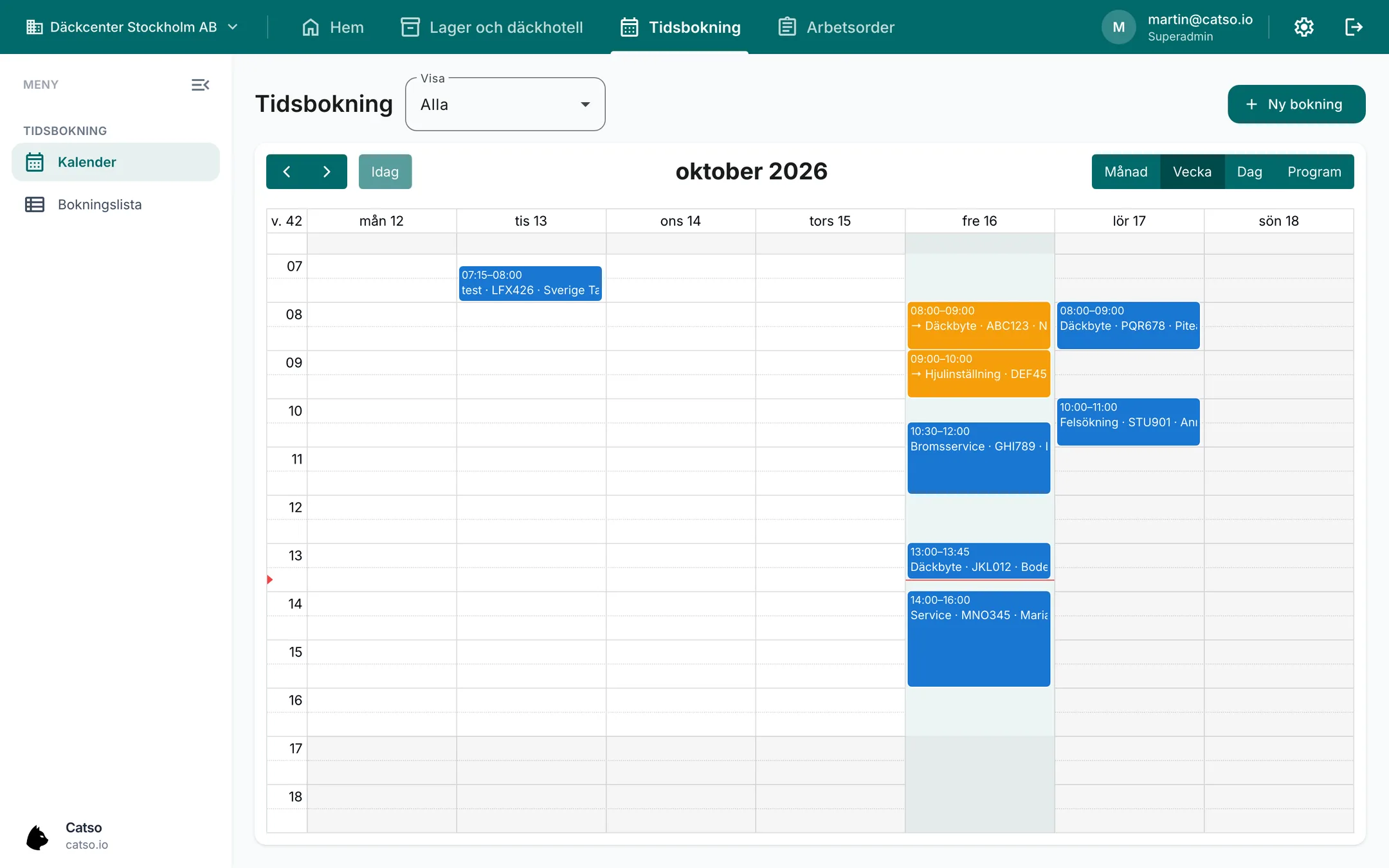
Task: Switch to Program view
Action: click(1314, 172)
